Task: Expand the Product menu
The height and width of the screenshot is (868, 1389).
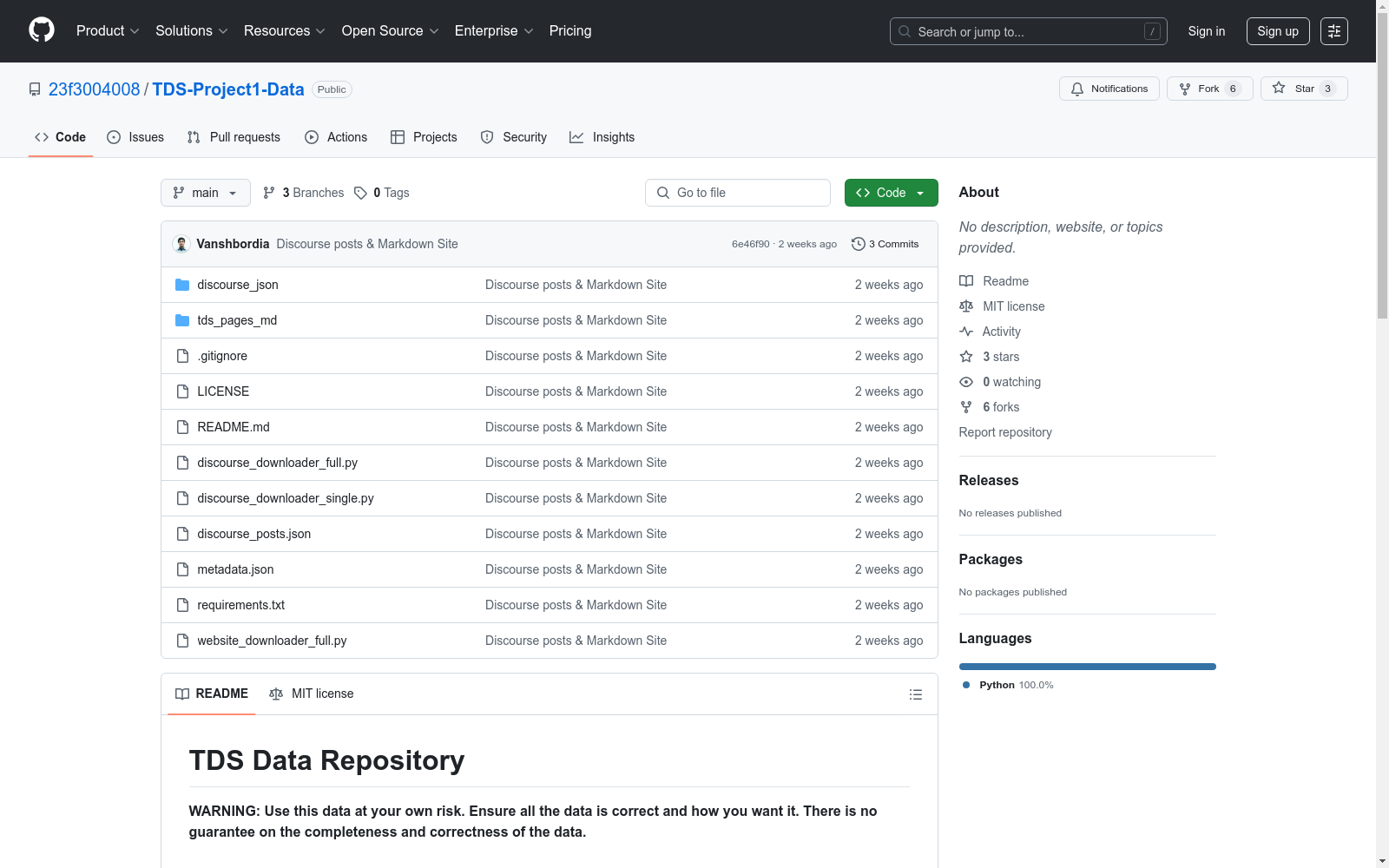Action: [x=108, y=31]
